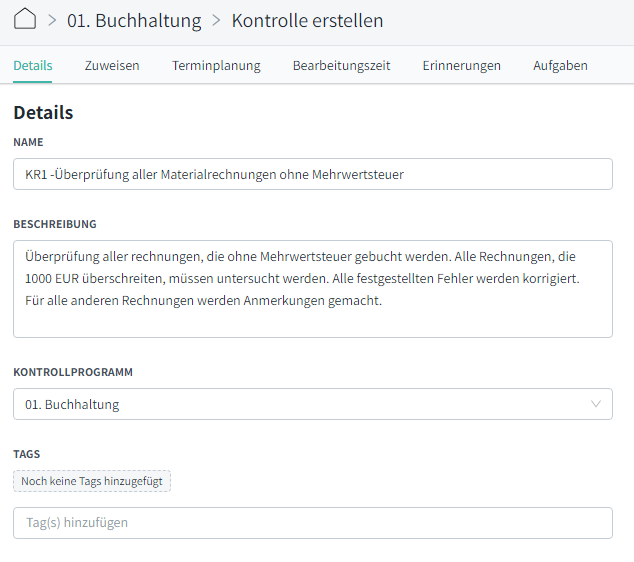Focus the Beschreibung text area
634x562 pixels.
point(313,289)
